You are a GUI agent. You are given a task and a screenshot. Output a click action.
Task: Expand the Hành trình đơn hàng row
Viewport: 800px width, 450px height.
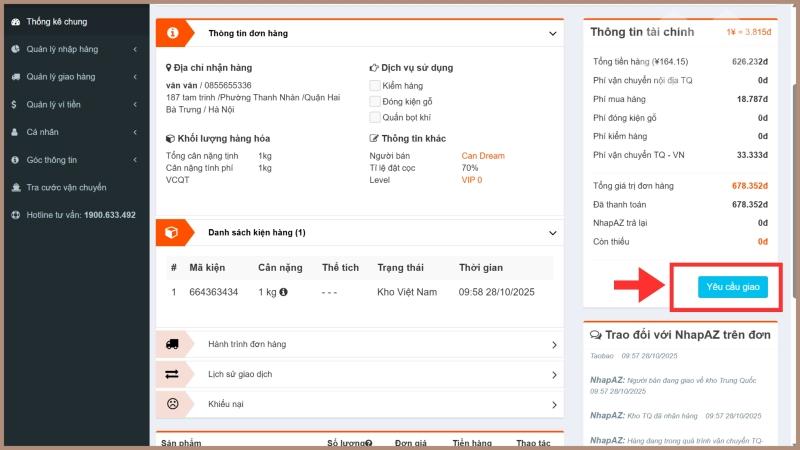point(554,345)
